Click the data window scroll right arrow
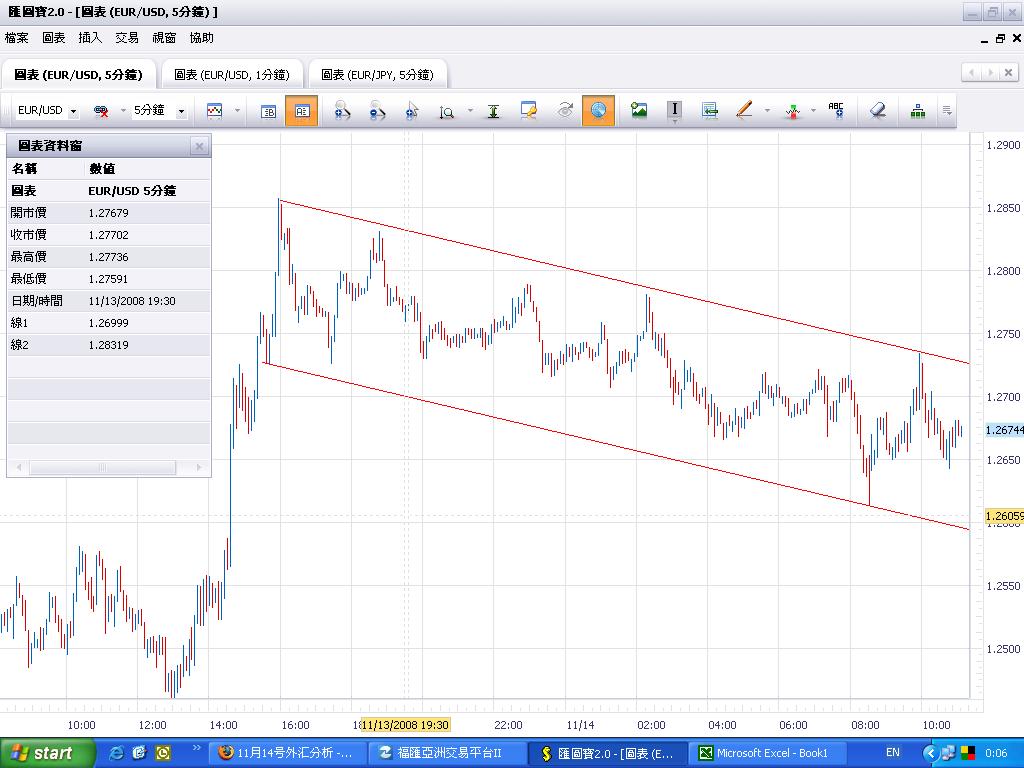1024x768 pixels. 199,467
